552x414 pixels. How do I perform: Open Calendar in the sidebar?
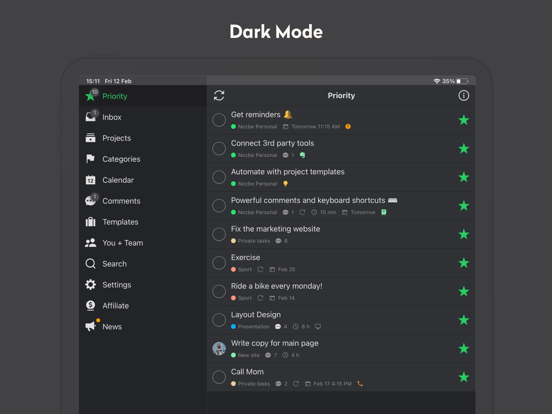click(143, 180)
